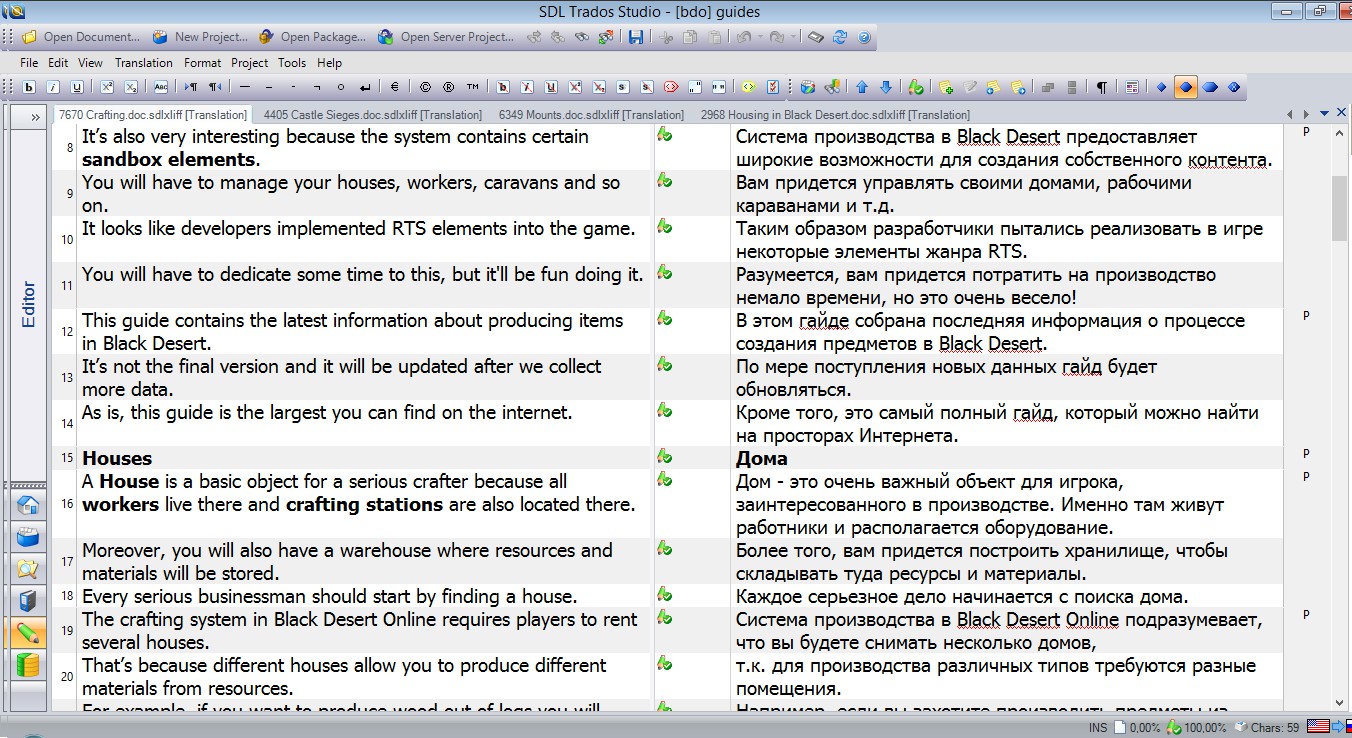
Task: Open the help question-mark icon
Action: pyautogui.click(x=864, y=37)
